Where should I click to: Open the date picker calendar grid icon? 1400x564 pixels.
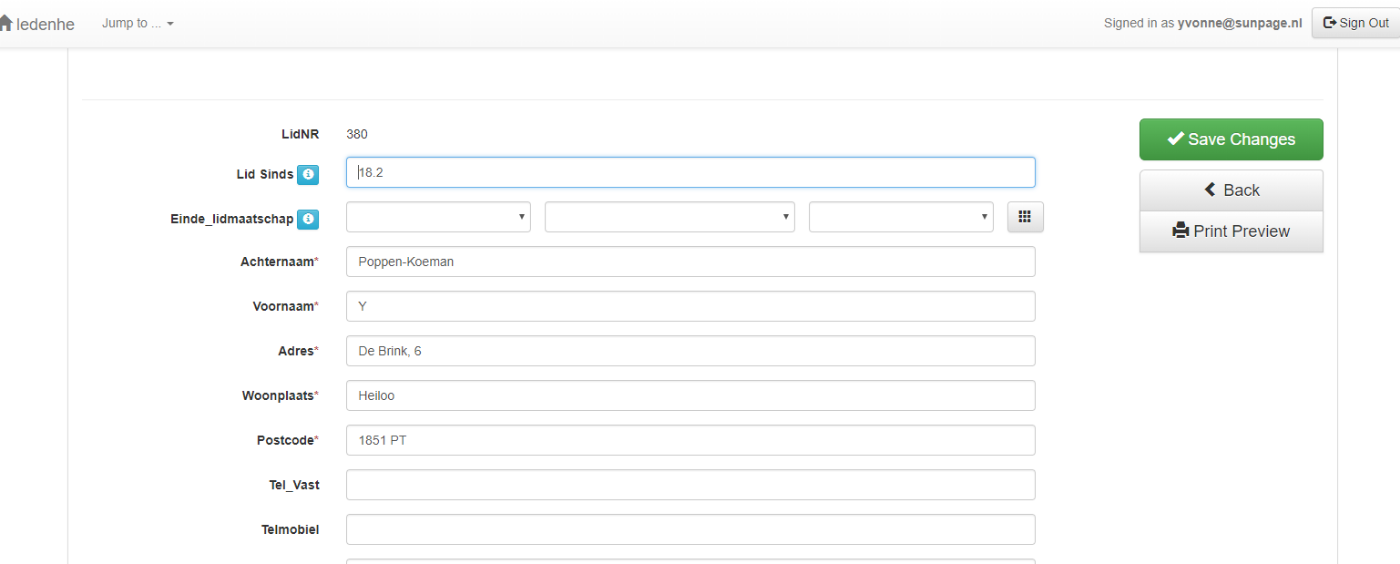(1025, 217)
